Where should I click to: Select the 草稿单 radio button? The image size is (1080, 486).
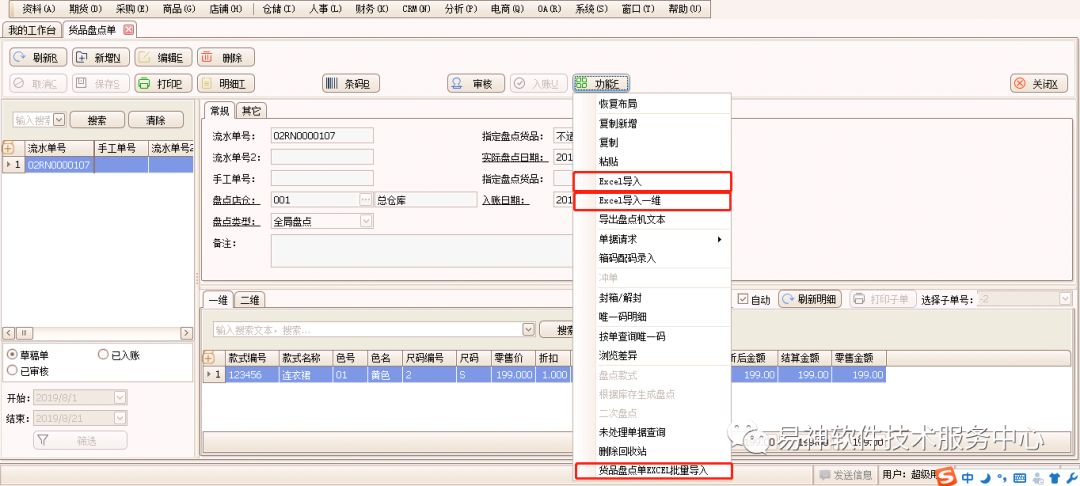click(x=12, y=355)
